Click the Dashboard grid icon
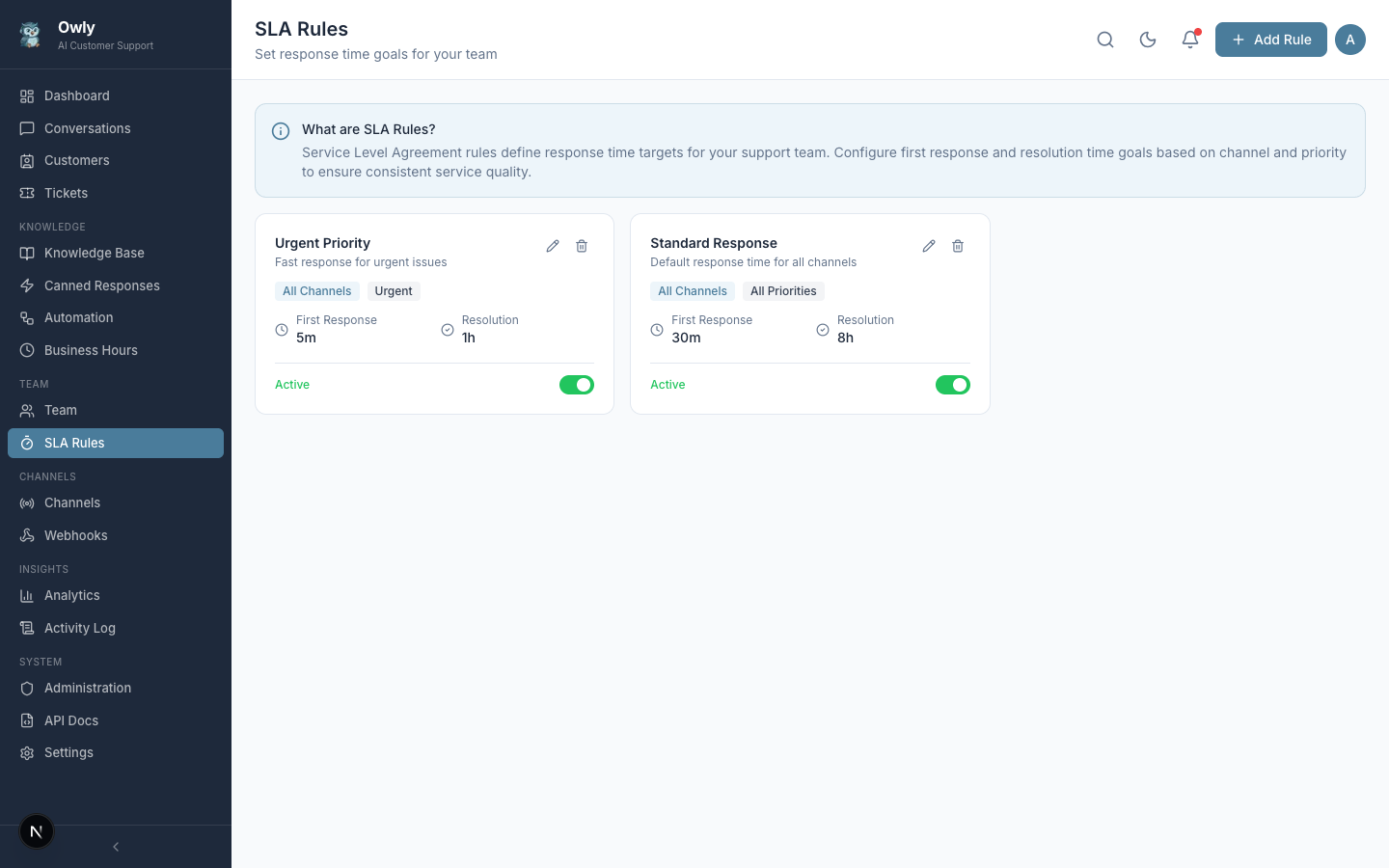The image size is (1389, 868). pyautogui.click(x=27, y=95)
